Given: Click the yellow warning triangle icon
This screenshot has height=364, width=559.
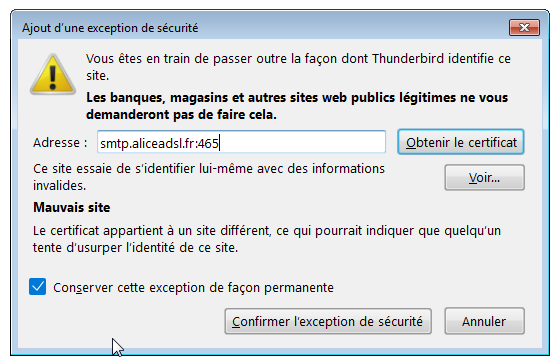Looking at the screenshot, I should (53, 75).
